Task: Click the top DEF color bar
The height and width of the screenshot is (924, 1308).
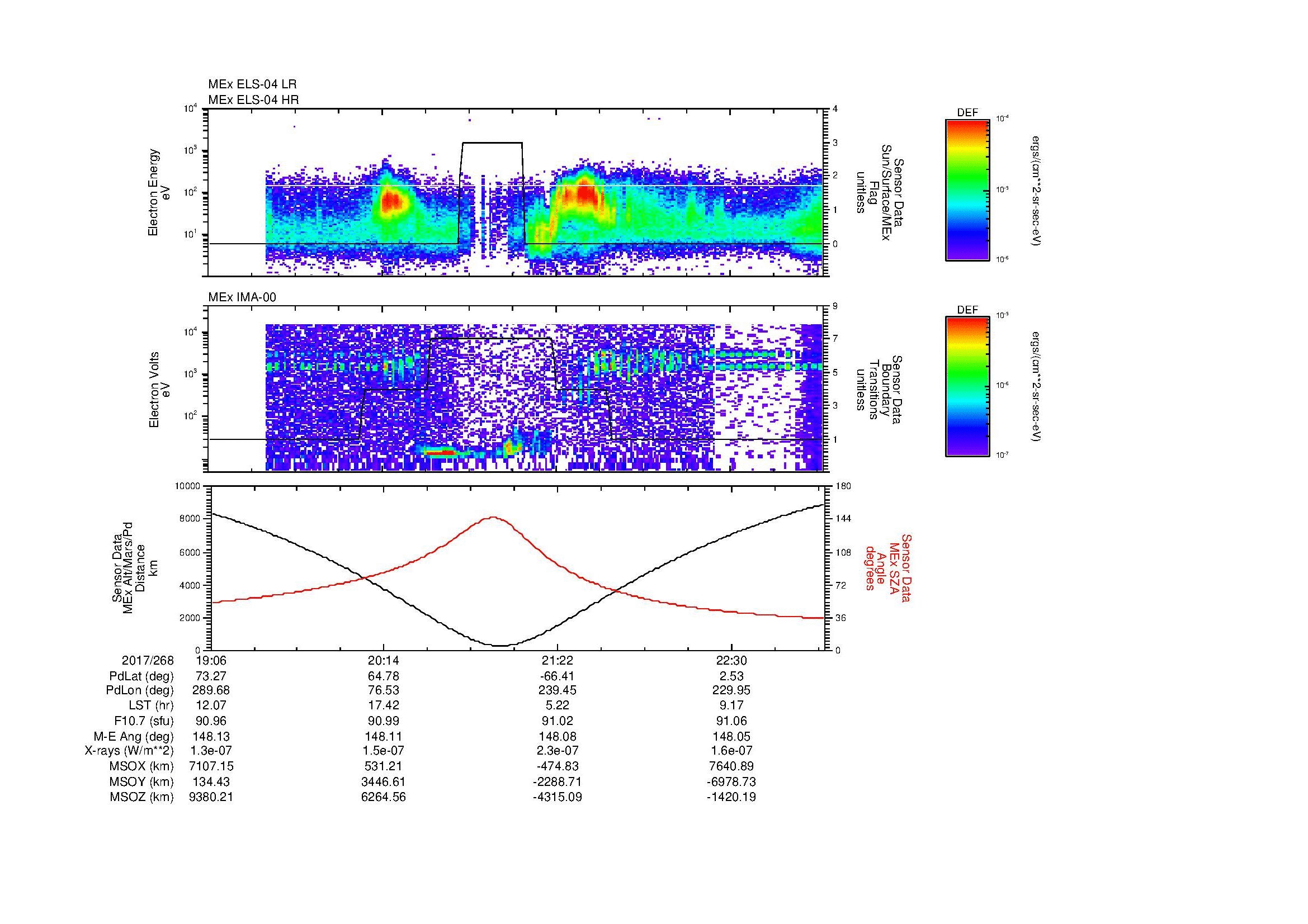Action: pos(967,189)
